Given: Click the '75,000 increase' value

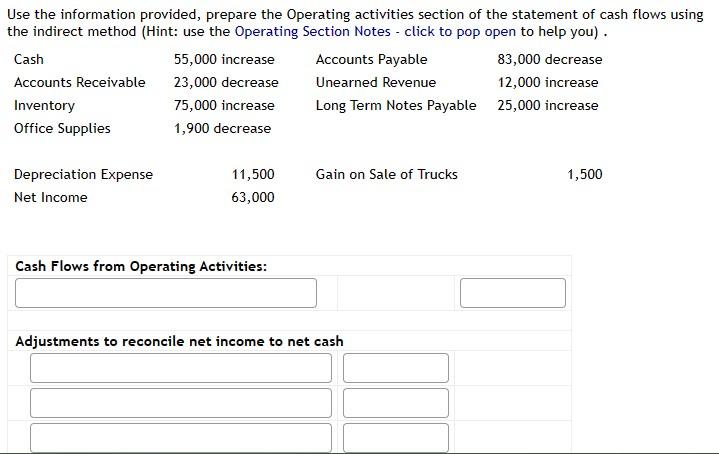Looking at the screenshot, I should point(224,105).
